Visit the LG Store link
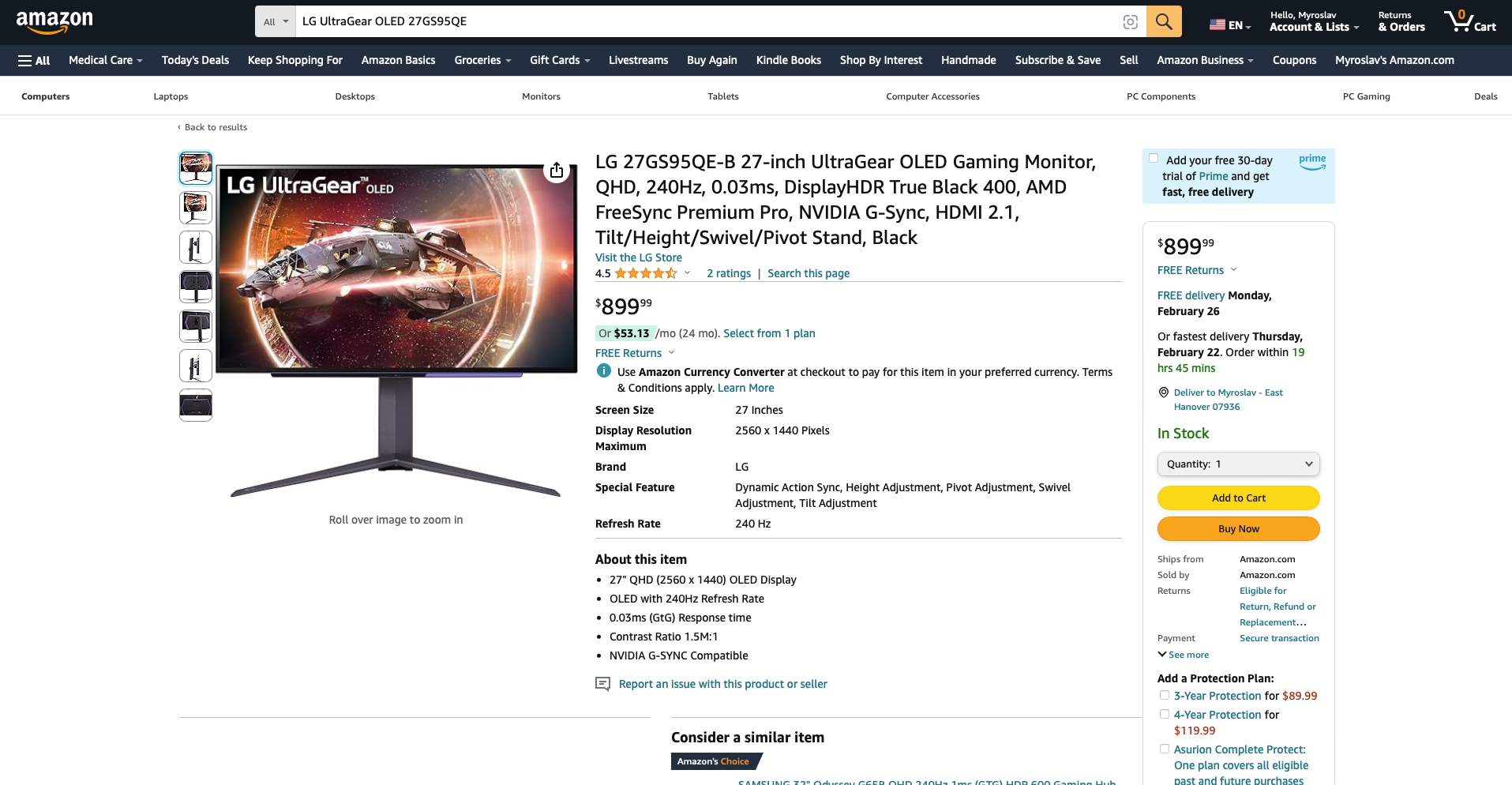The image size is (1512, 785). 638,257
